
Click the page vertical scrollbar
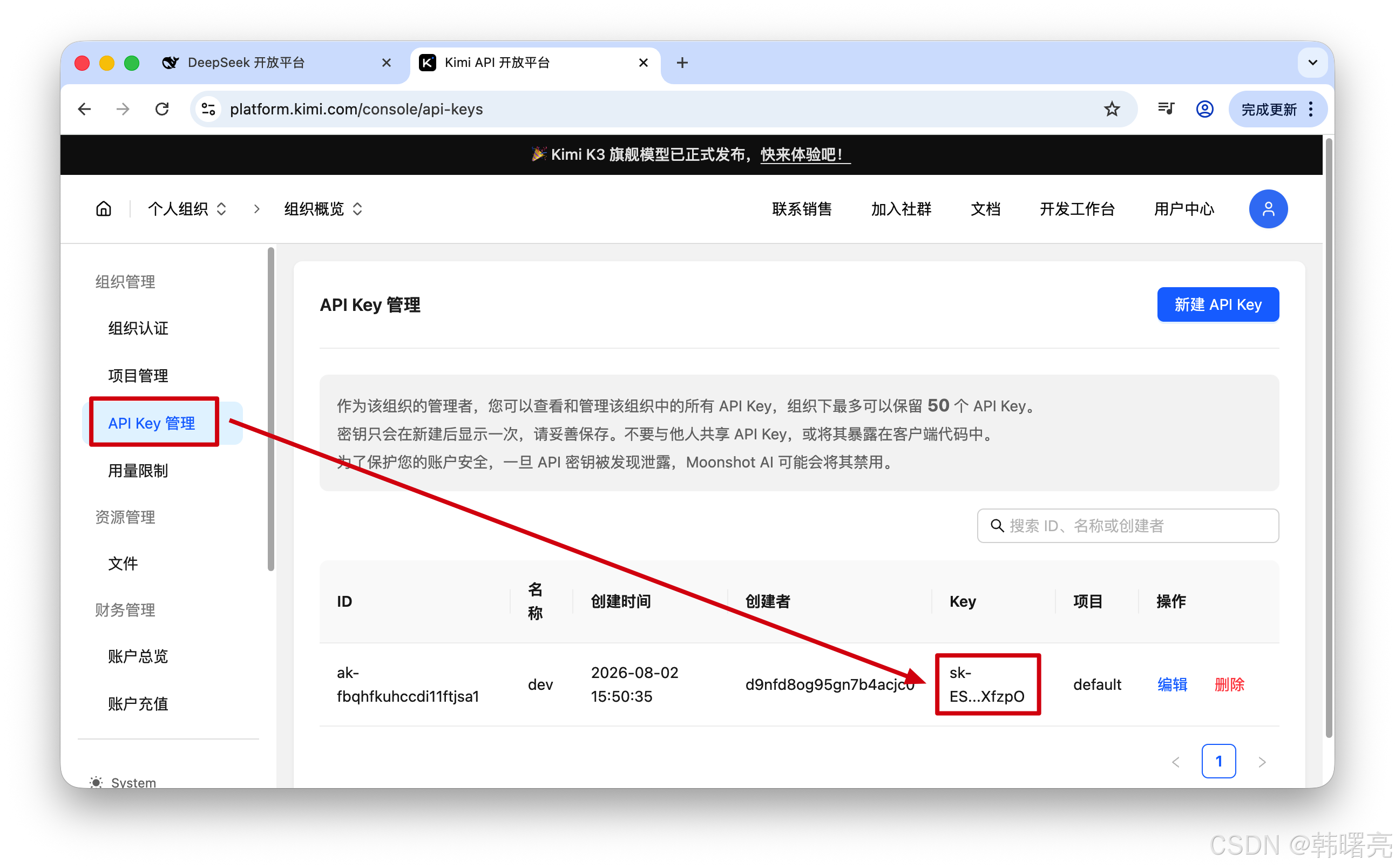pyautogui.click(x=1329, y=437)
